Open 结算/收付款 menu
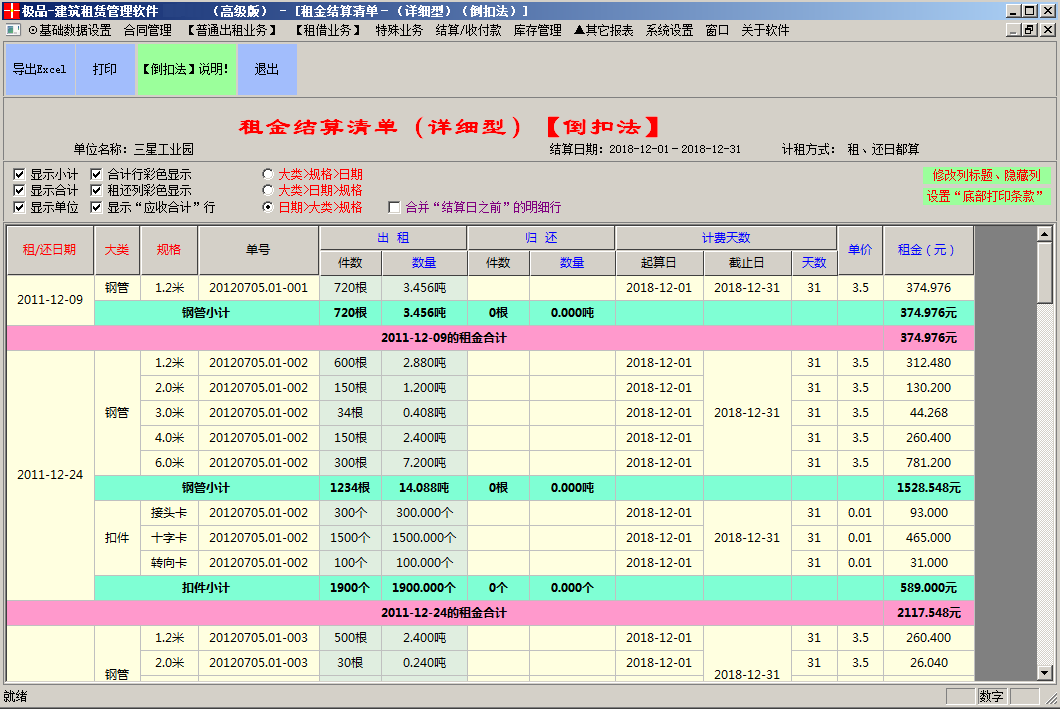 tap(468, 30)
